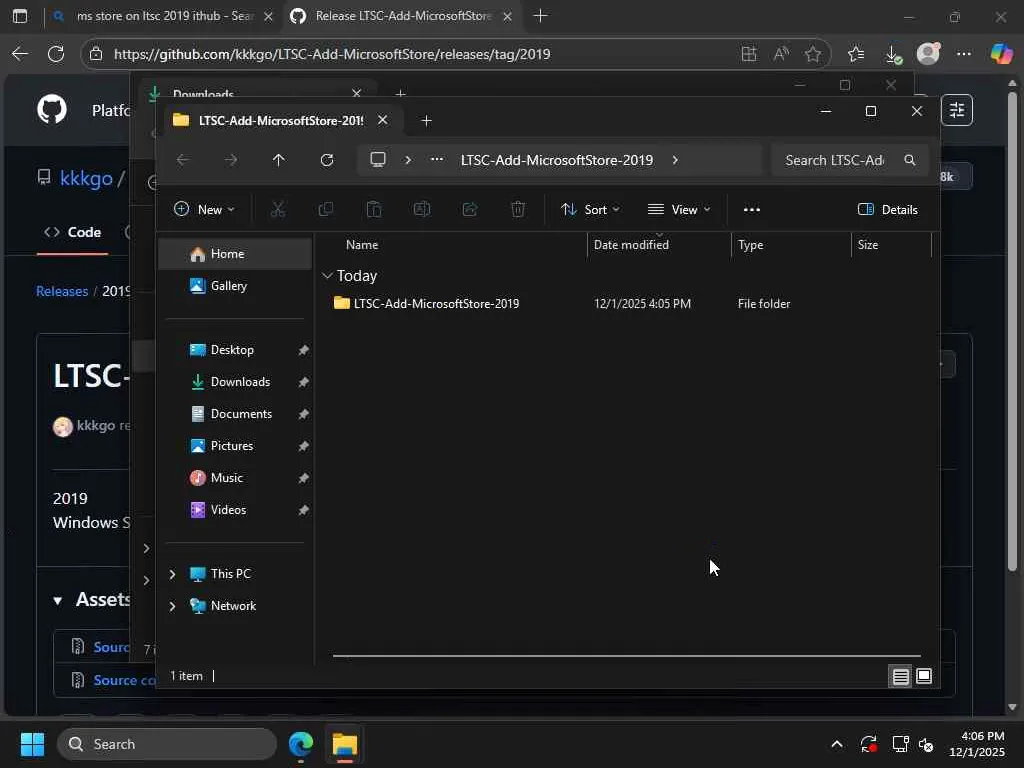
Task: Click the Paste icon in Explorer toolbar
Action: tap(374, 210)
